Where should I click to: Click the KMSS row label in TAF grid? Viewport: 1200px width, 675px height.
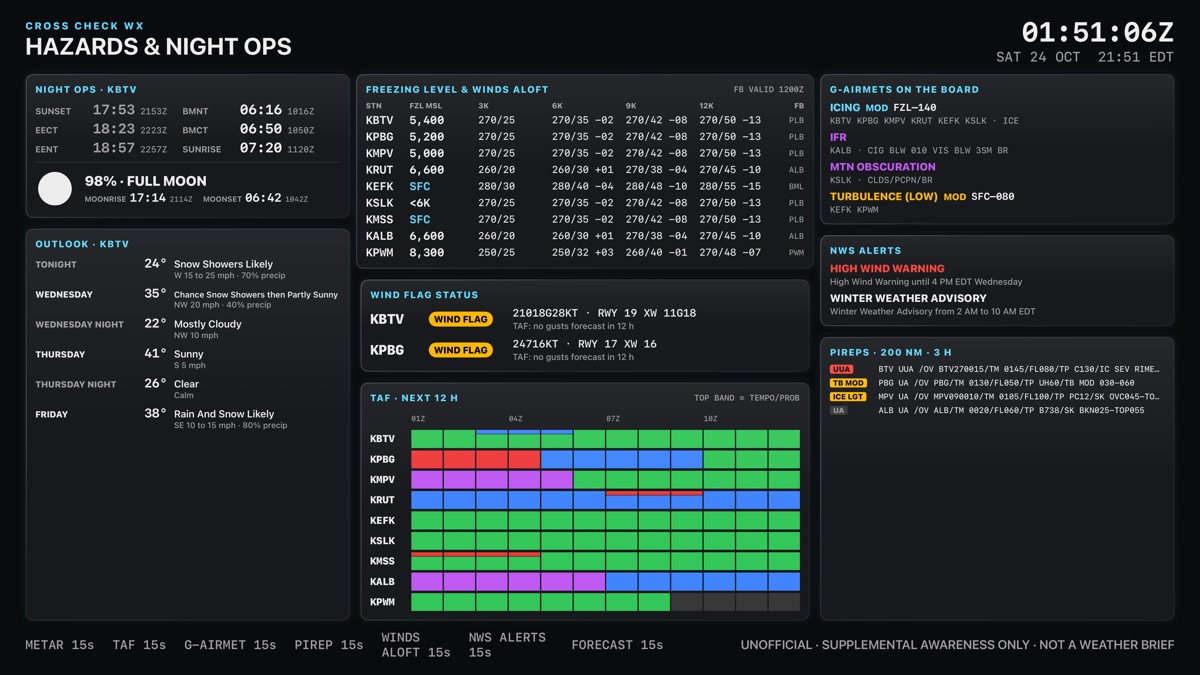coord(382,561)
